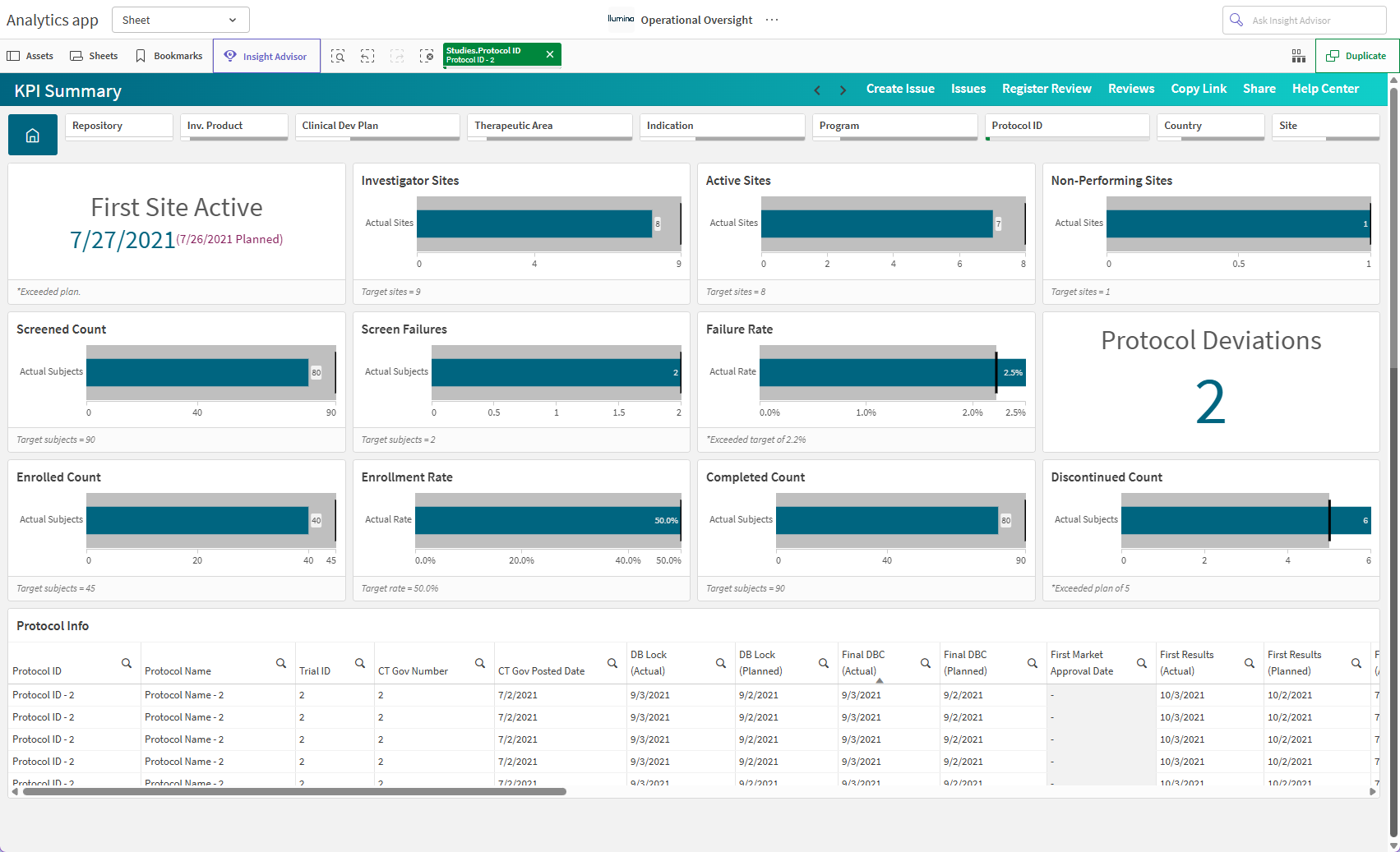Open the Sheet dropdown selector

[180, 20]
